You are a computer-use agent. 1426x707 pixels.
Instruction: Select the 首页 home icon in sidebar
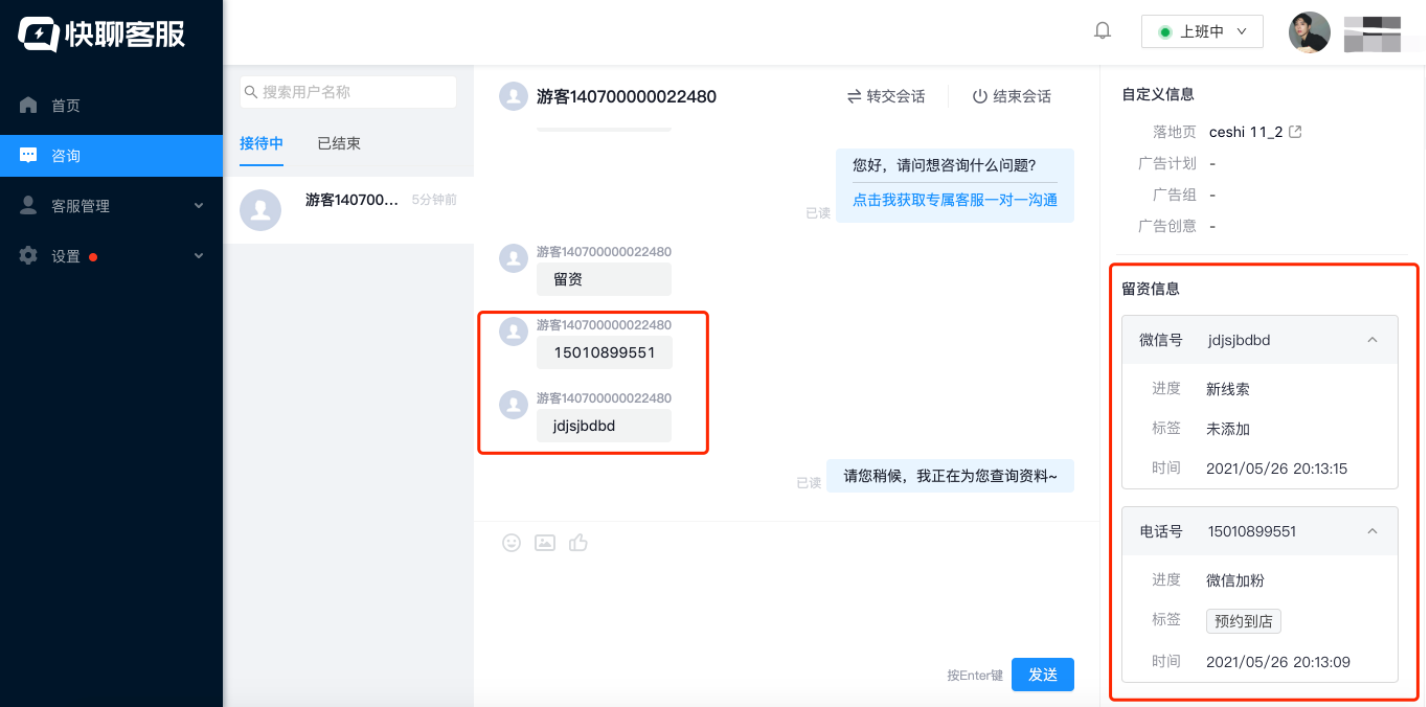[27, 104]
